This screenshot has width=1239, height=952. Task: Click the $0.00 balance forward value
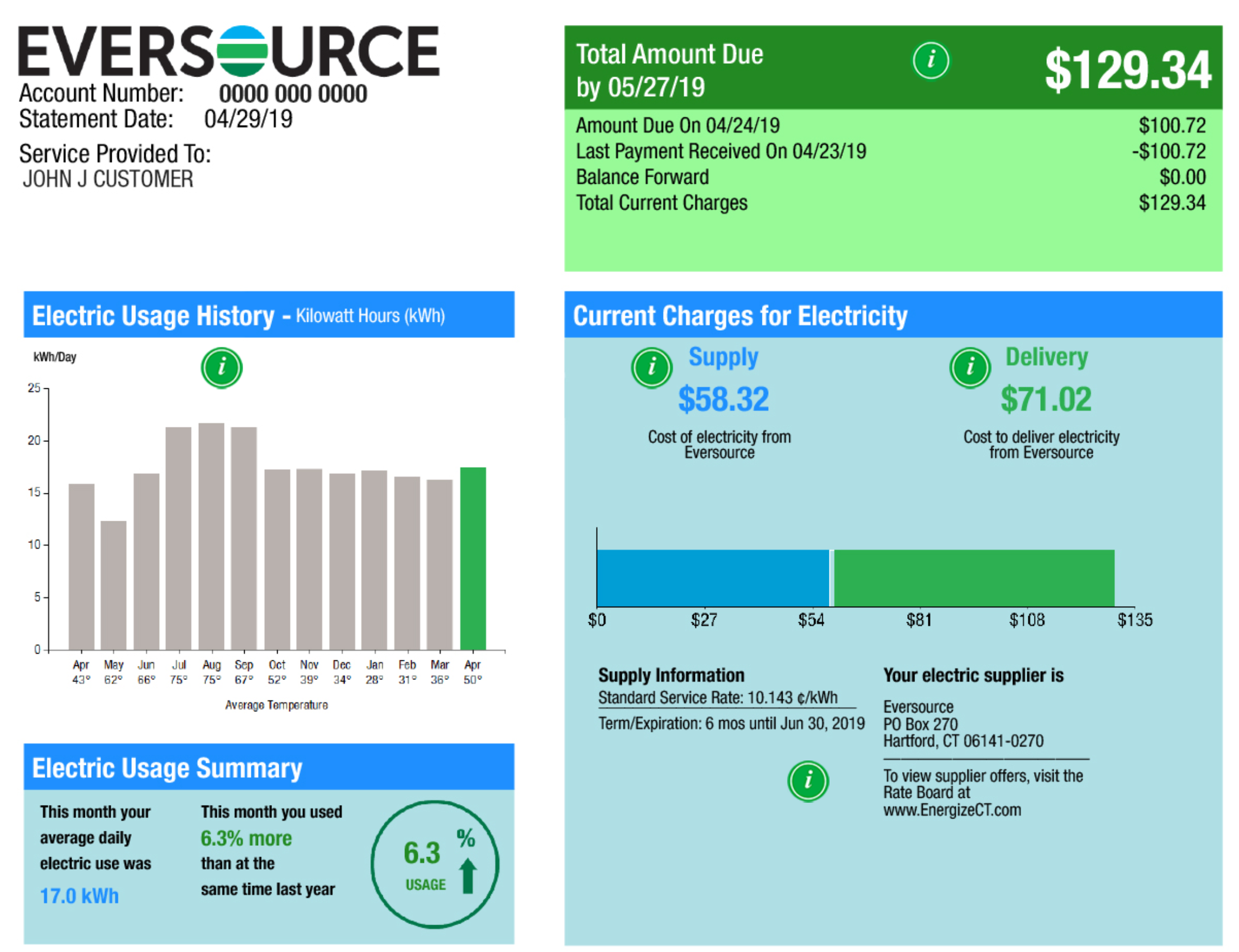point(1183,177)
